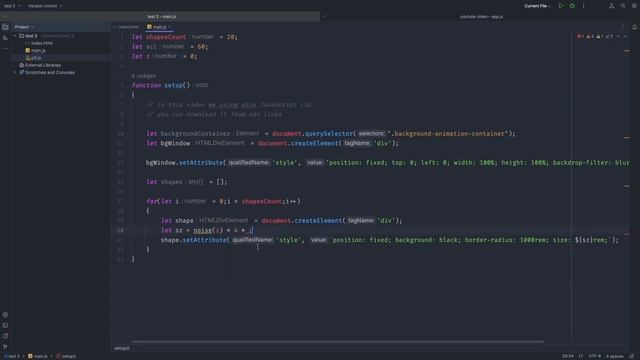Viewport: 640px width, 360px height.
Task: Open the Project view selector dropdown
Action: tap(24, 27)
